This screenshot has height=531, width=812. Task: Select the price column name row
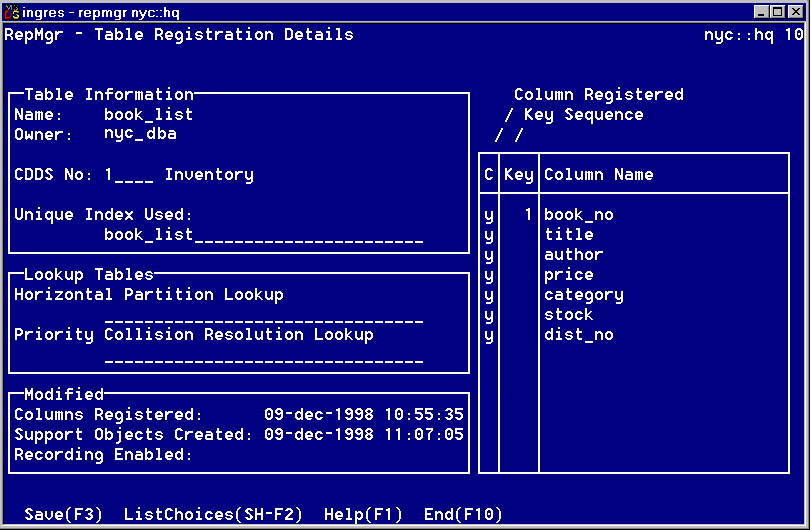(x=569, y=275)
